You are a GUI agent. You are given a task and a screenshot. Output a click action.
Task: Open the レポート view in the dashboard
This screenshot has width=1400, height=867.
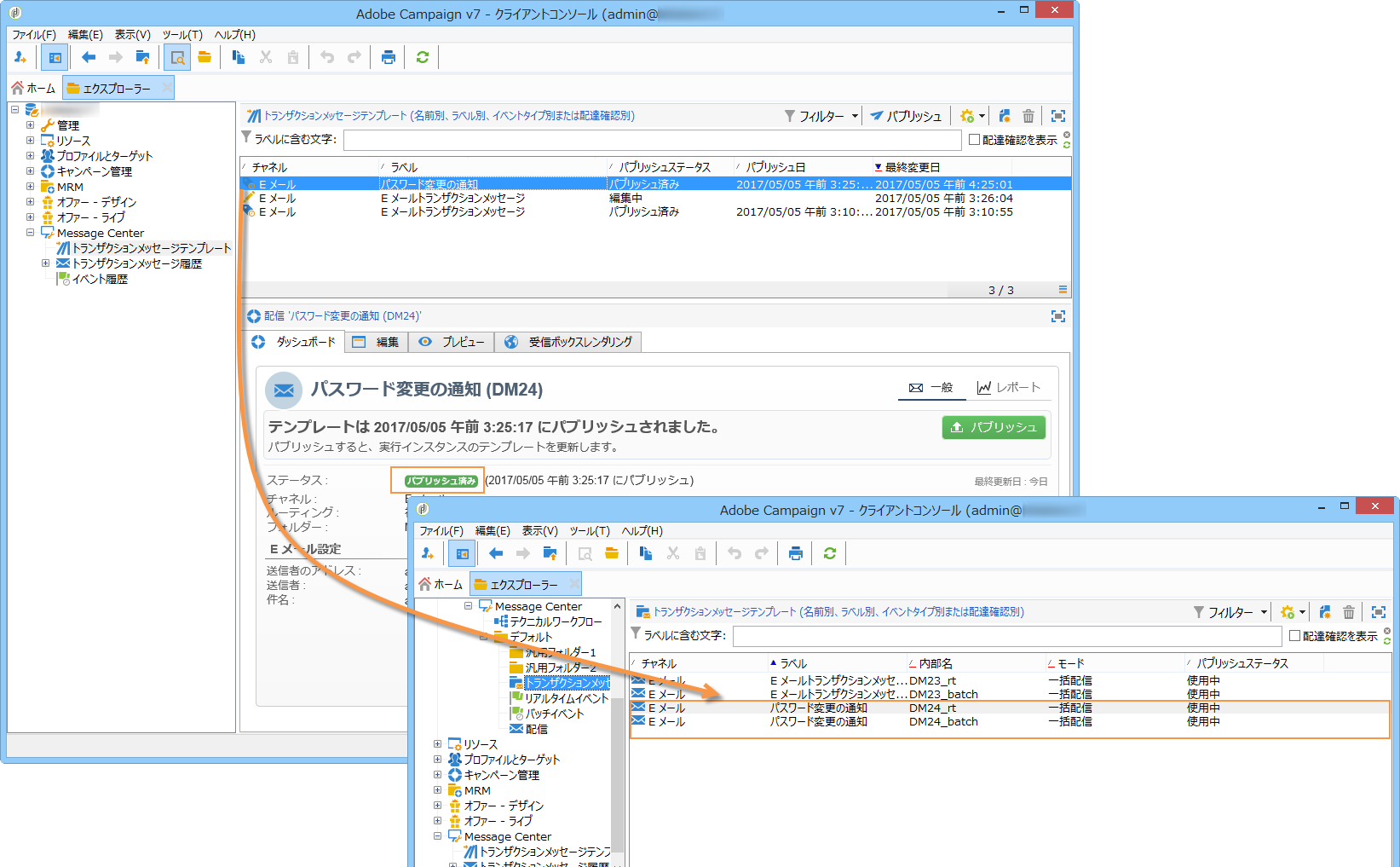pos(1009,388)
